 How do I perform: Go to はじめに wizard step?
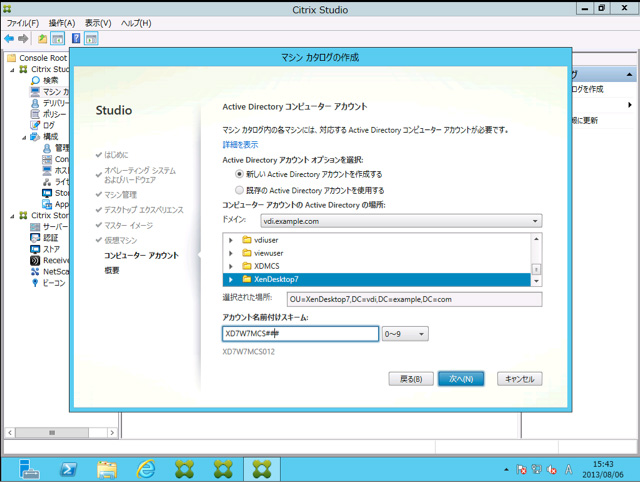coord(116,155)
